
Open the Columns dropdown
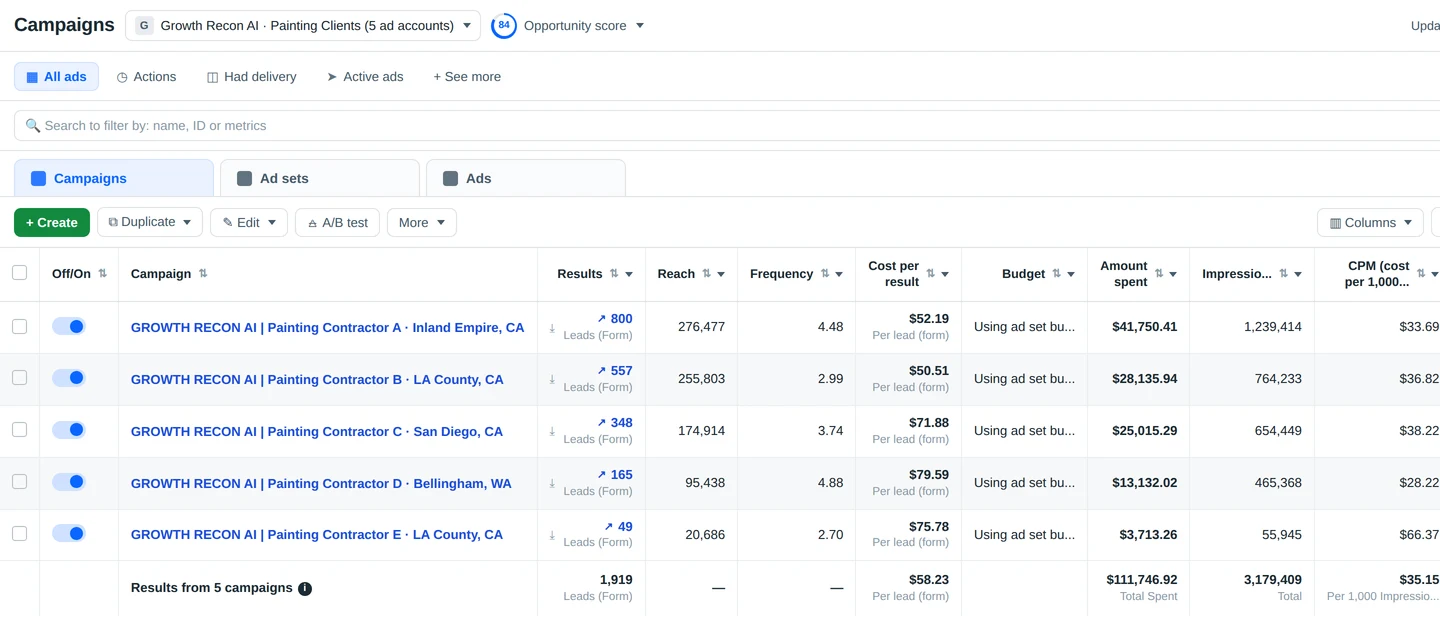point(1370,223)
